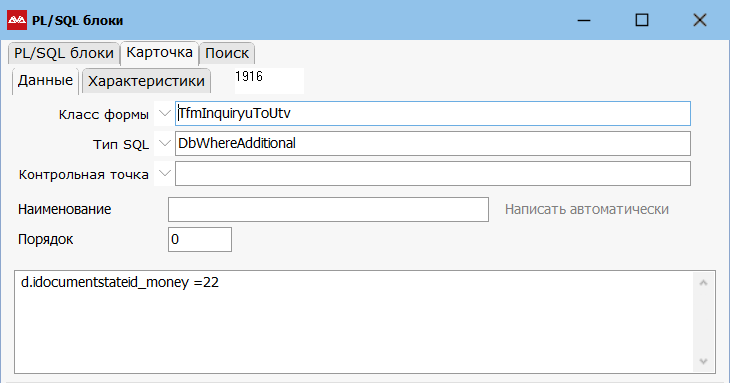Open the Класс формы dropdown arrow
This screenshot has width=730, height=383.
click(x=164, y=114)
